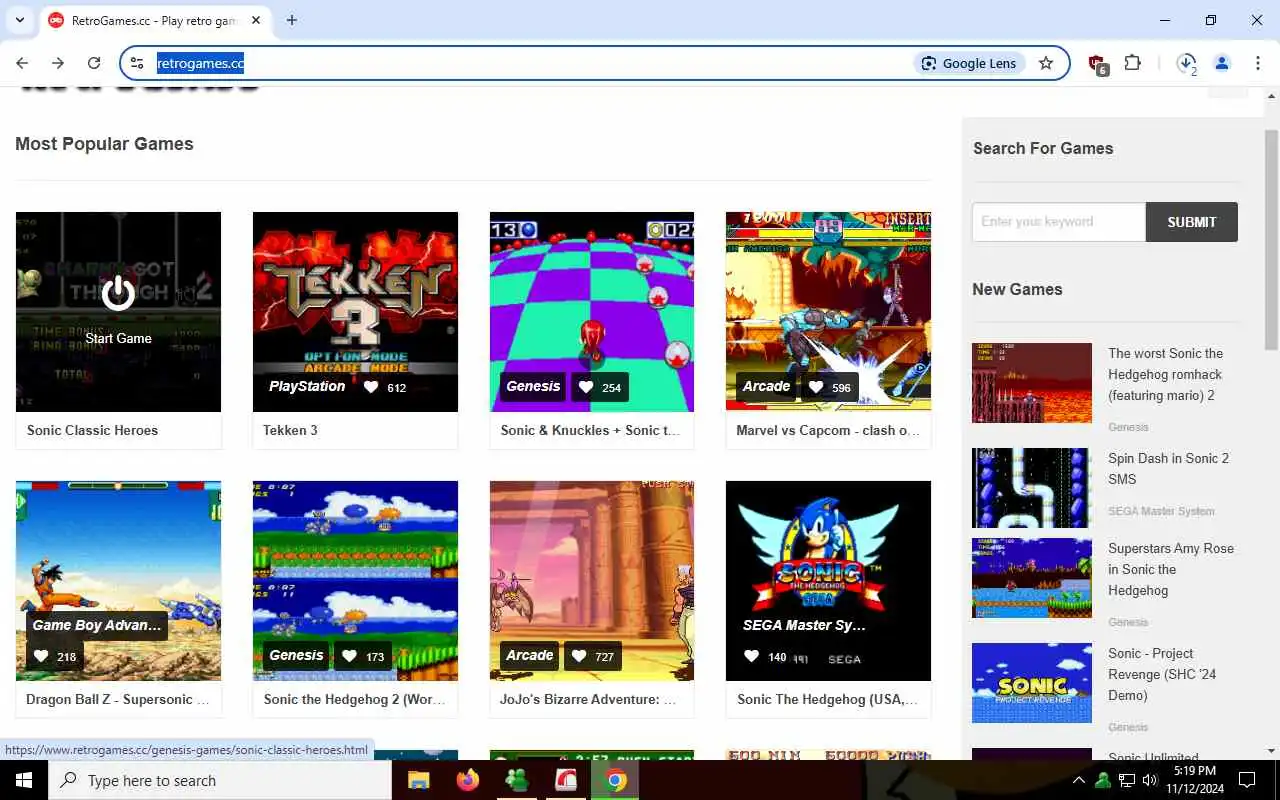
Task: Click Chrome icon in taskbar
Action: click(616, 780)
